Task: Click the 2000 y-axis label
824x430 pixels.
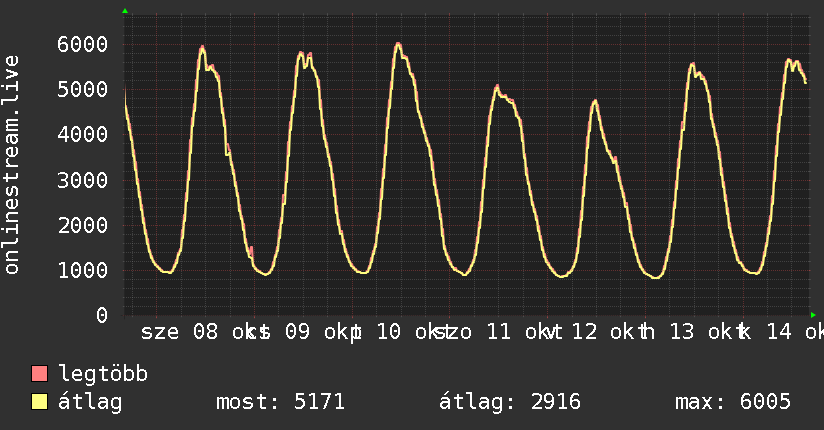Action: [x=83, y=226]
